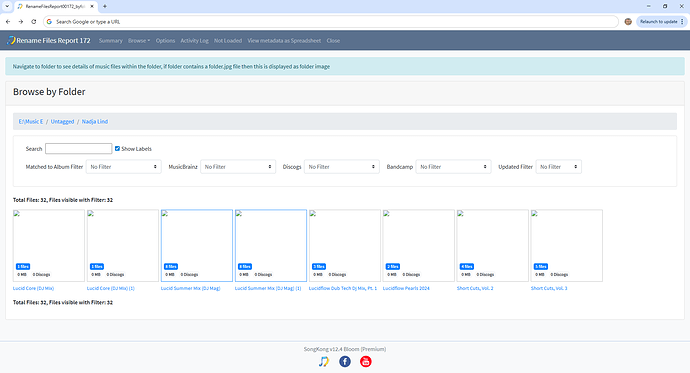Viewport: 690px width, 373px height.
Task: Click the Nadja Lind breadcrumb
Action: click(95, 121)
